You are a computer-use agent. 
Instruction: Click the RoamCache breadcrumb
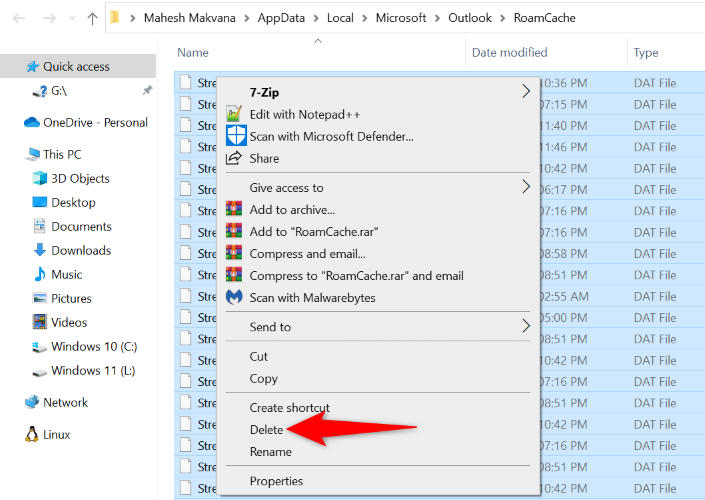click(x=544, y=18)
